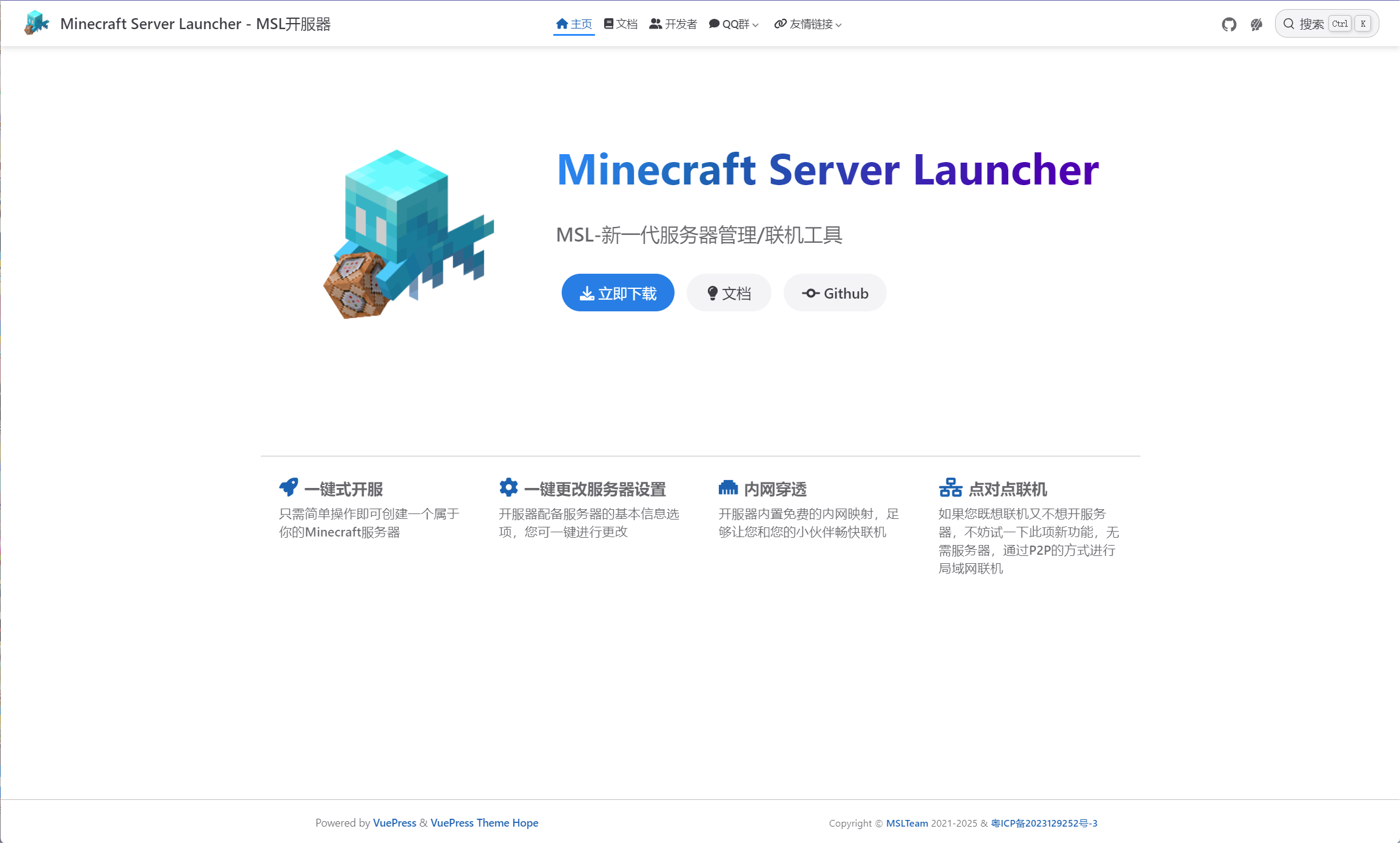Expand the 友情链接 dropdown menu
The height and width of the screenshot is (843, 1400).
(808, 24)
